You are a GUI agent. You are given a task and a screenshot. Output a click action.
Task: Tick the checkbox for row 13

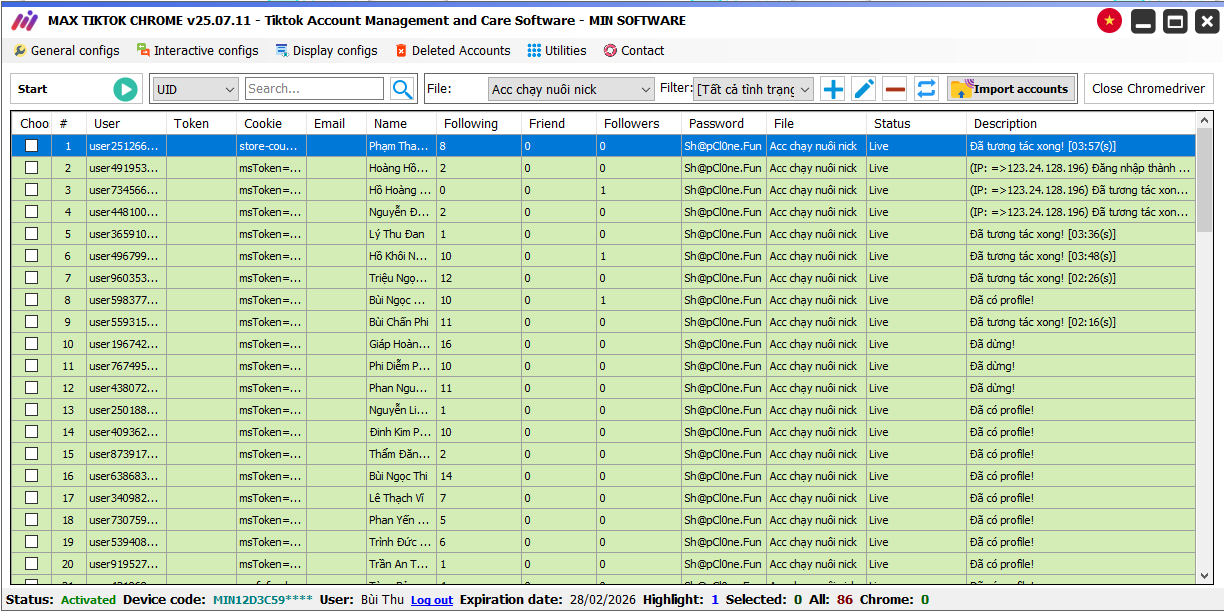click(32, 410)
